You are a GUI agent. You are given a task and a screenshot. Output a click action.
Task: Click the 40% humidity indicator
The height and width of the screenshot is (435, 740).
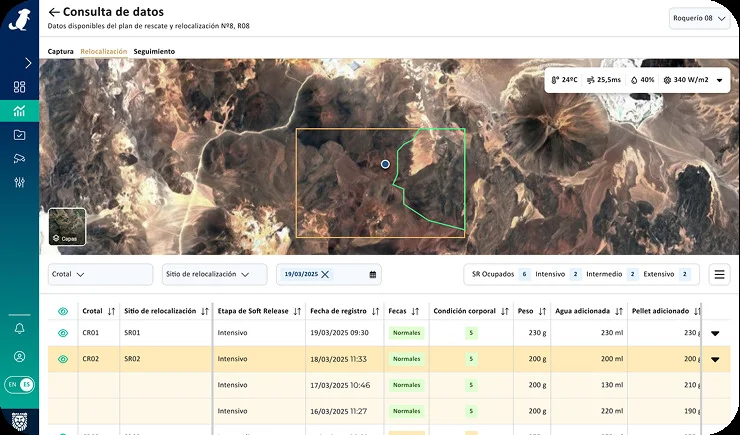click(x=643, y=80)
